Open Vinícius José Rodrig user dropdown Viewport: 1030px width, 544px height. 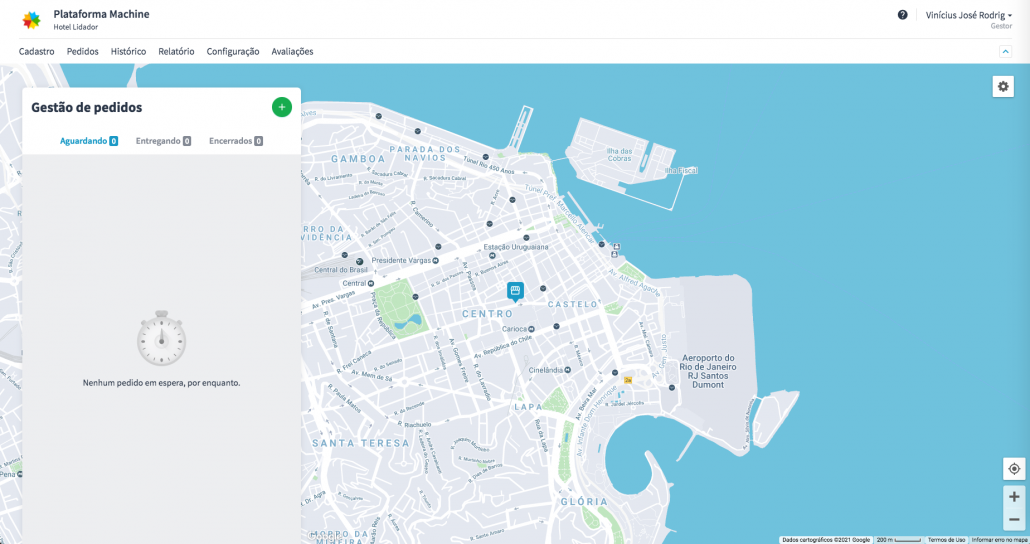(x=968, y=15)
